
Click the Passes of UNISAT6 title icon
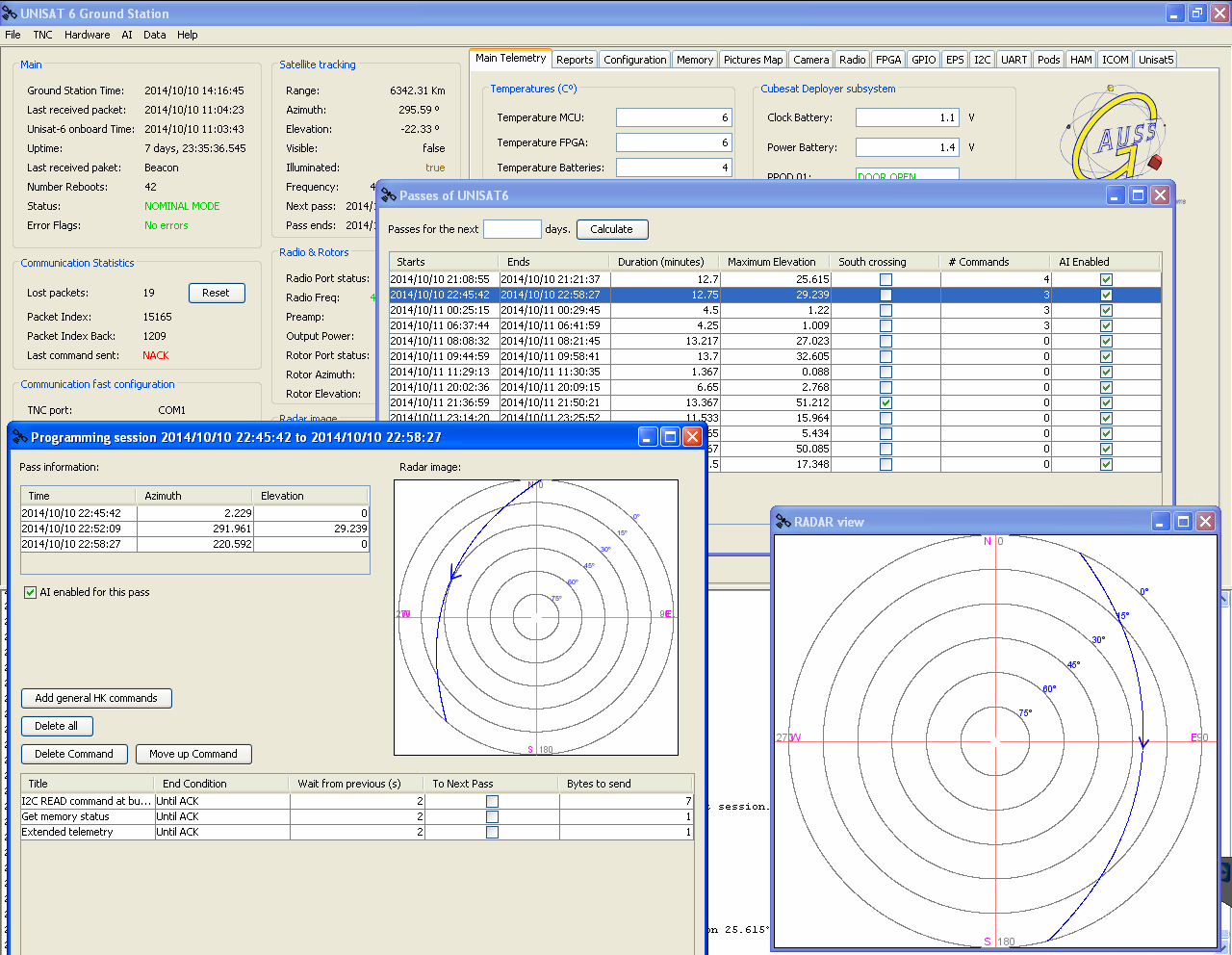coord(389,195)
